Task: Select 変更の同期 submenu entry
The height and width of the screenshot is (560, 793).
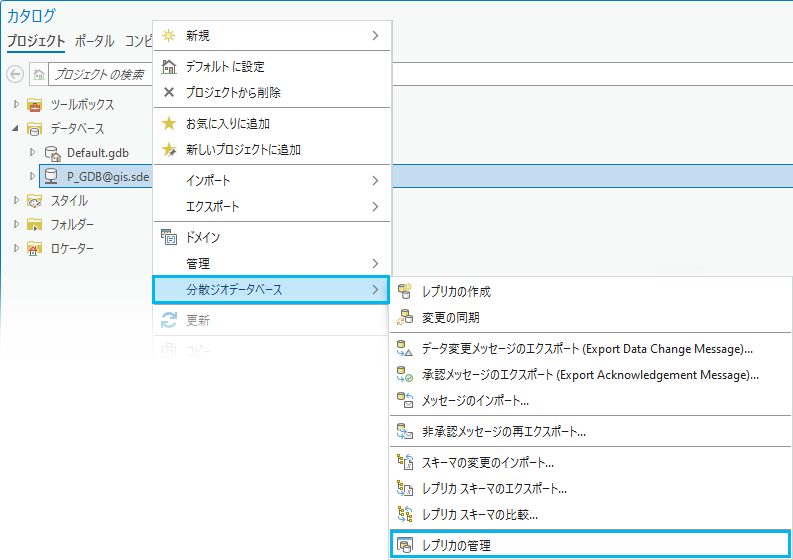Action: tap(591, 318)
